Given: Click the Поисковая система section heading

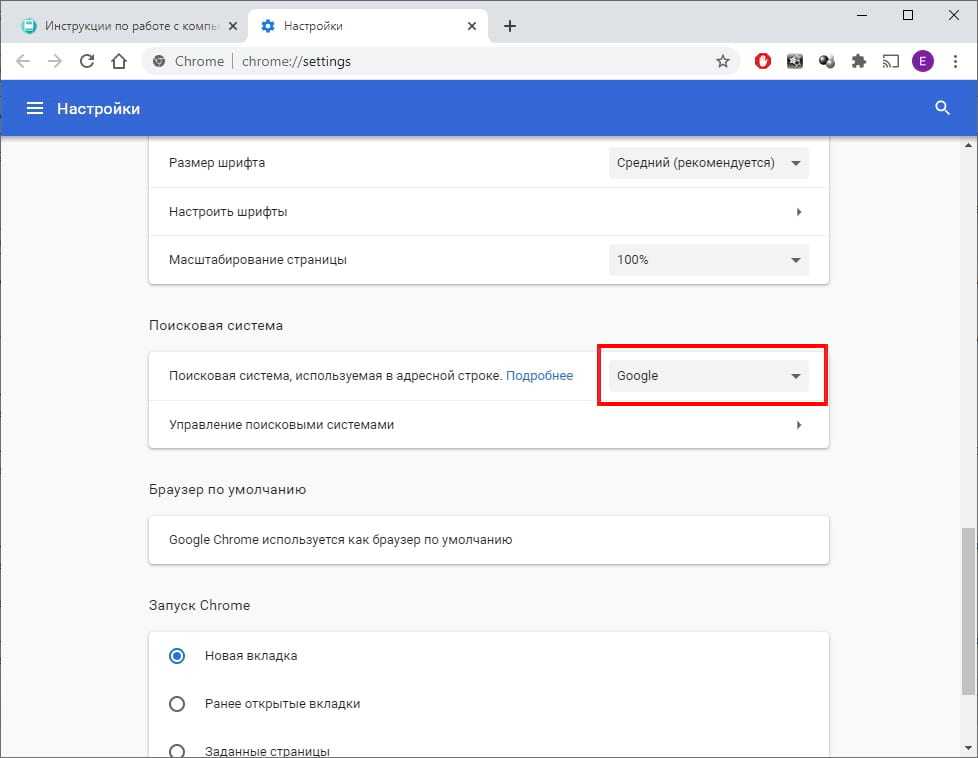Looking at the screenshot, I should point(216,325).
